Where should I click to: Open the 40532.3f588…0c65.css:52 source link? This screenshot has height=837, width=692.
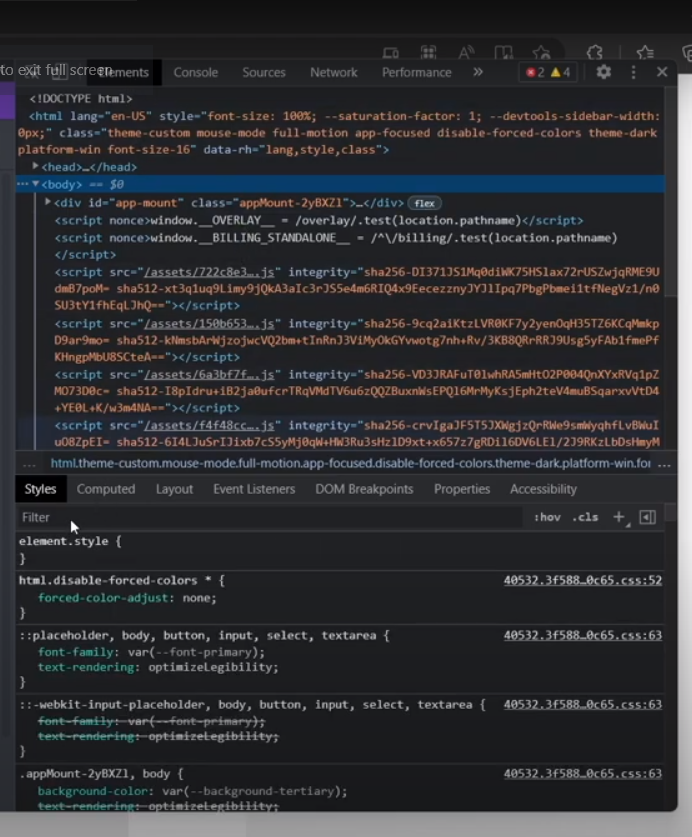(x=582, y=580)
